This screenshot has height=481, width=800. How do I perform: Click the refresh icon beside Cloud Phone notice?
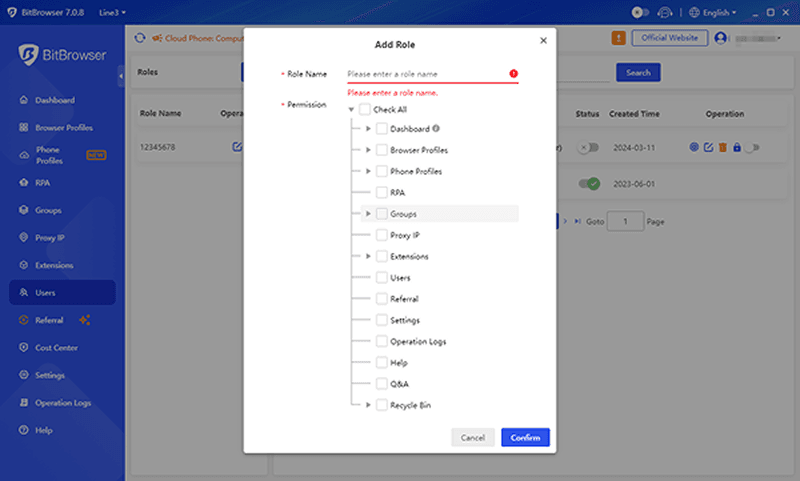click(x=140, y=38)
